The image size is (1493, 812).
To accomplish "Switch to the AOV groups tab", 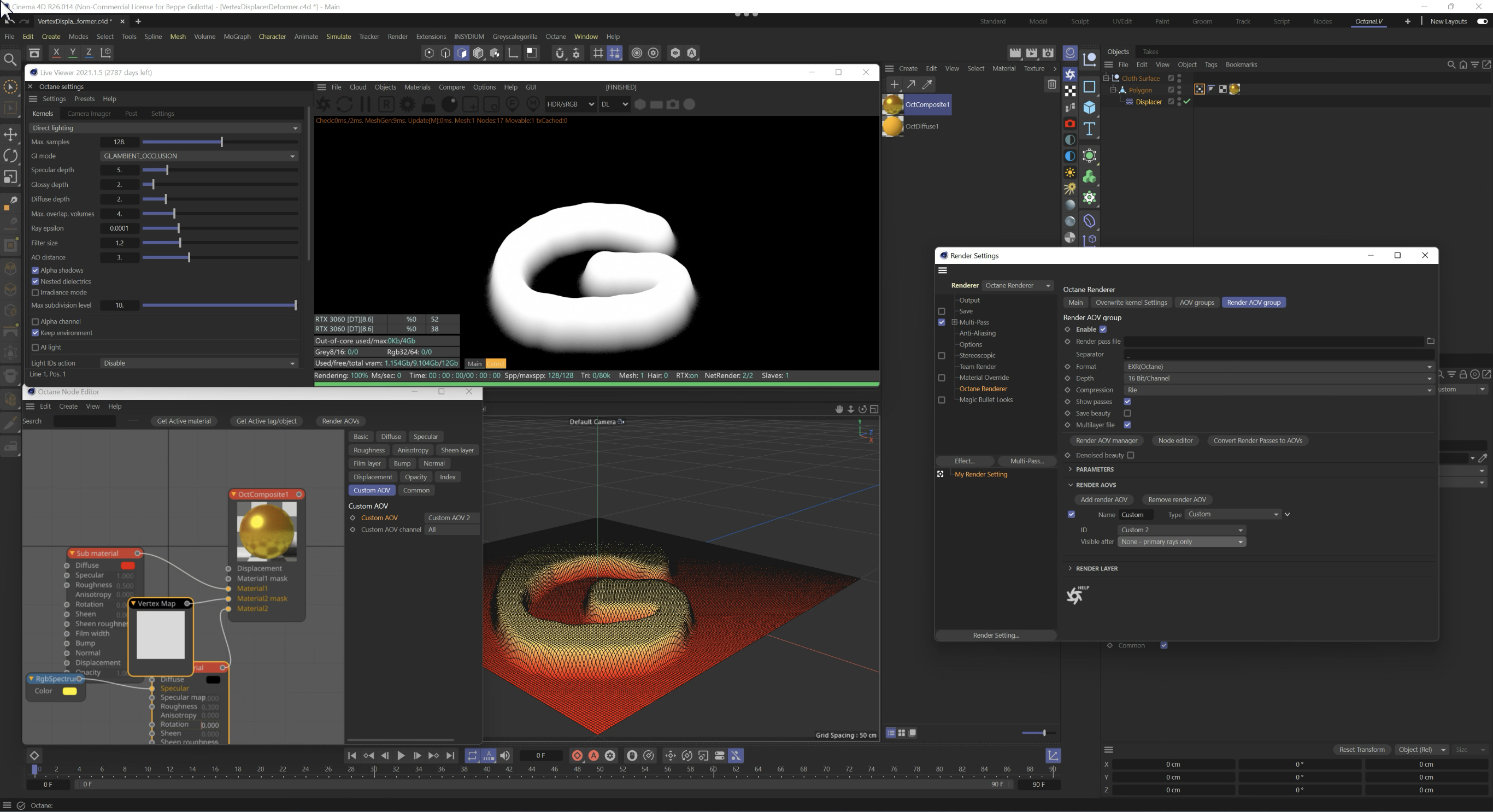I will [1196, 303].
